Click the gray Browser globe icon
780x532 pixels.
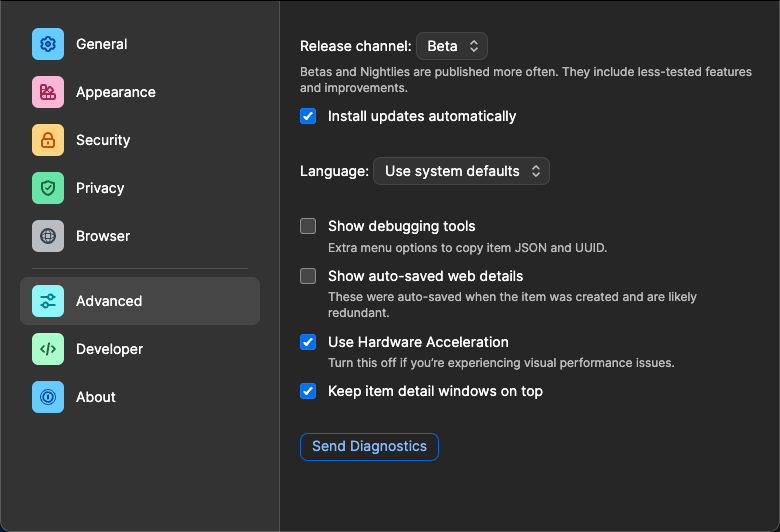[48, 236]
